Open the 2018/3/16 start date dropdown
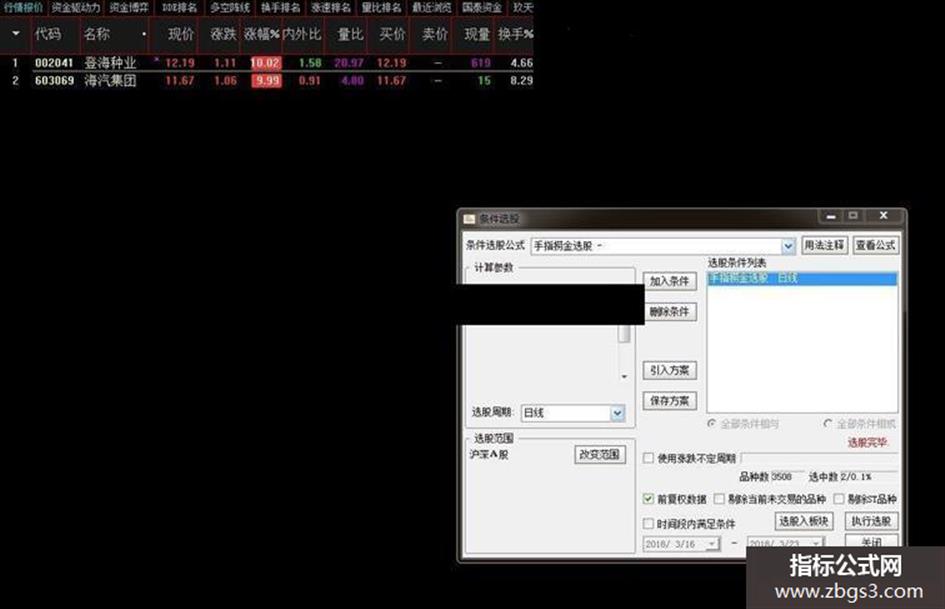Image resolution: width=945 pixels, height=609 pixels. pyautogui.click(x=712, y=544)
